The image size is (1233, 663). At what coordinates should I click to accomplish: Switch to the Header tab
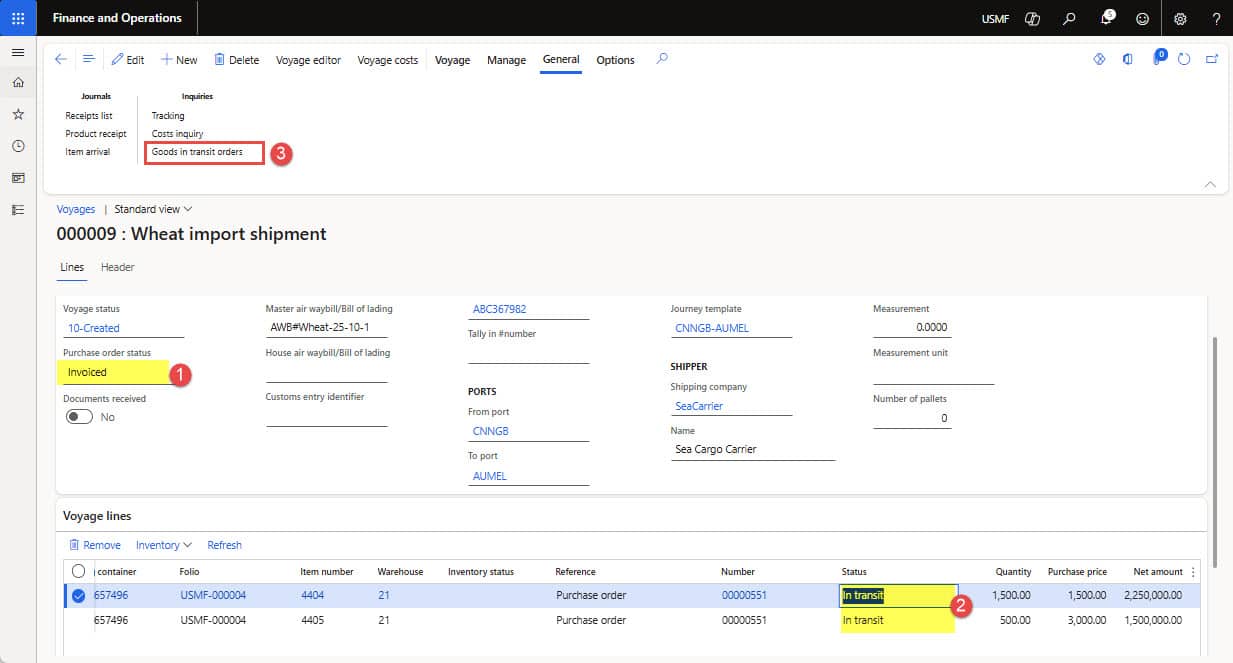(x=117, y=267)
